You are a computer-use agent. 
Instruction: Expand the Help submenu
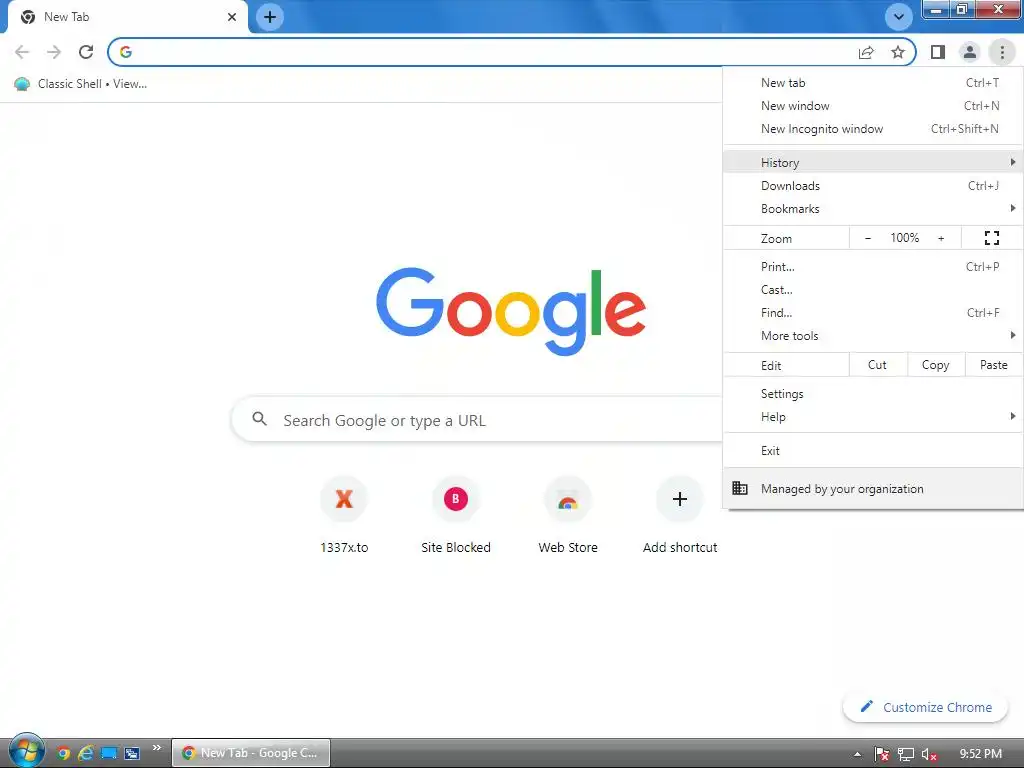873,417
